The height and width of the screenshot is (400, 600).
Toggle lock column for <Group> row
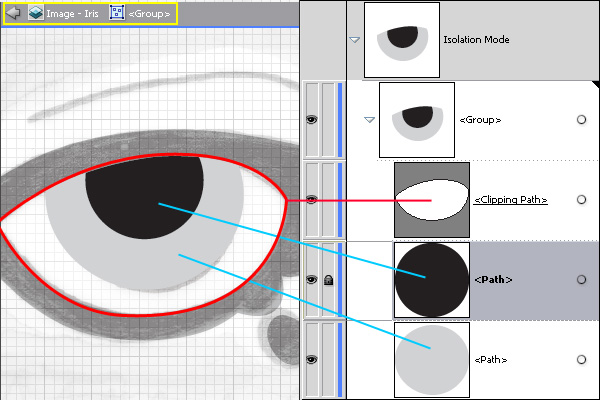(328, 120)
